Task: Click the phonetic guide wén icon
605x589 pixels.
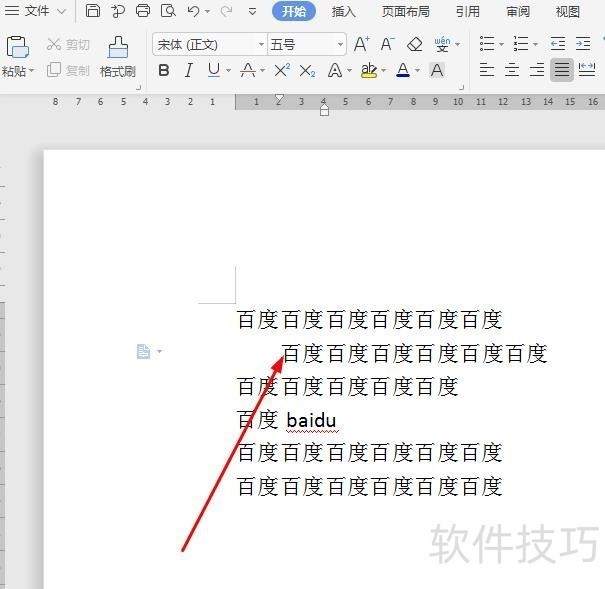Action: click(442, 44)
